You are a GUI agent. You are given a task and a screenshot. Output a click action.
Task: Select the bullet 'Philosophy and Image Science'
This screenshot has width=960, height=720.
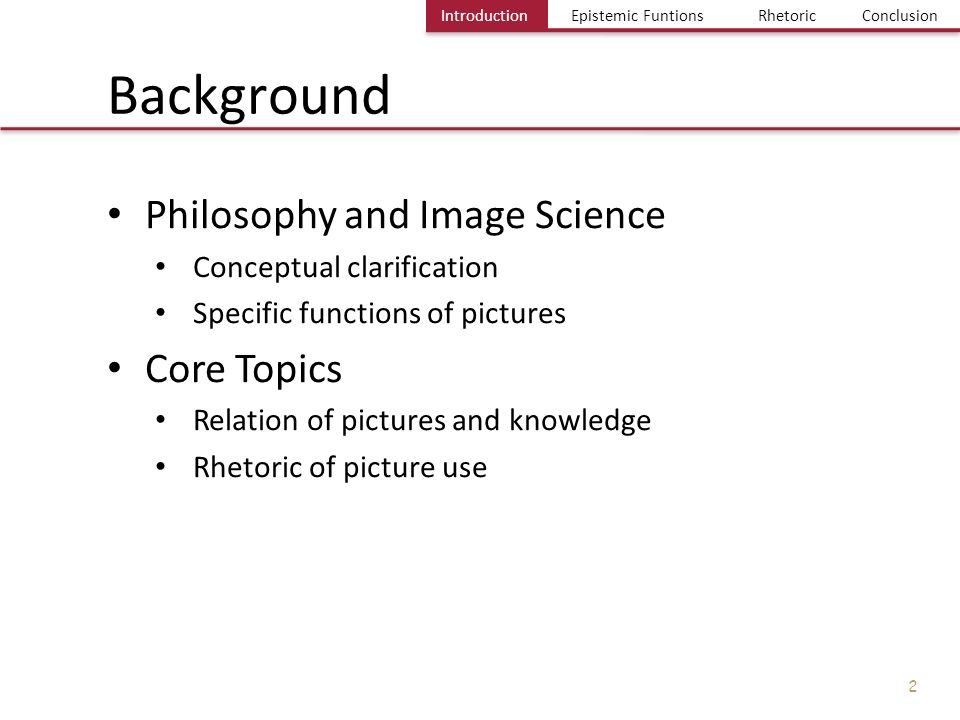click(405, 215)
